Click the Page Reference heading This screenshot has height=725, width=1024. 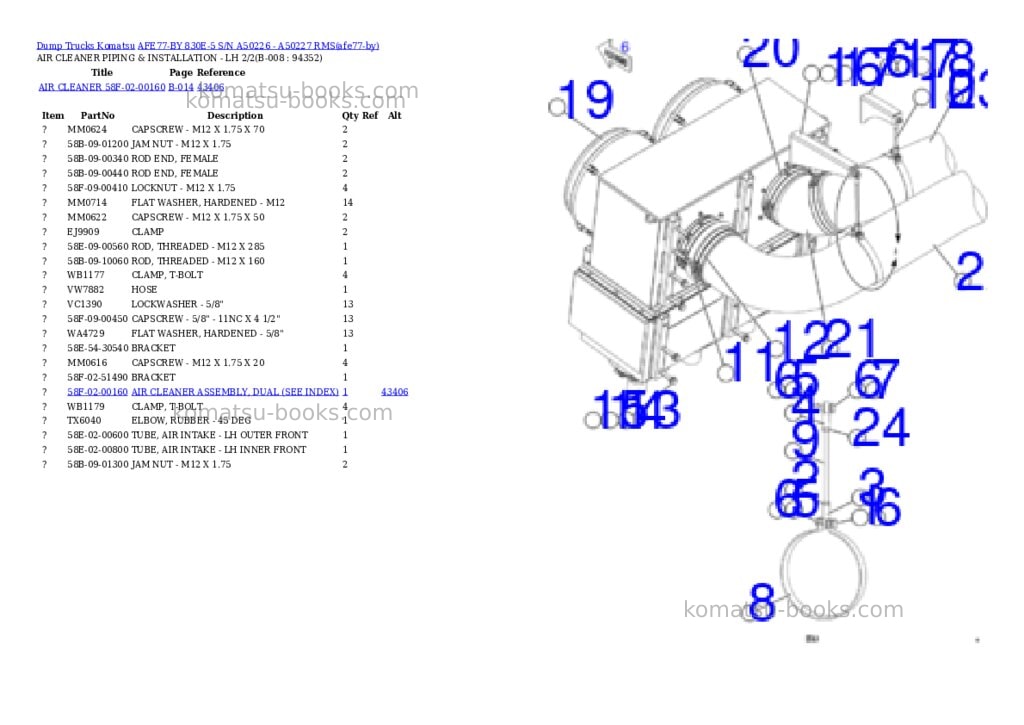(207, 72)
